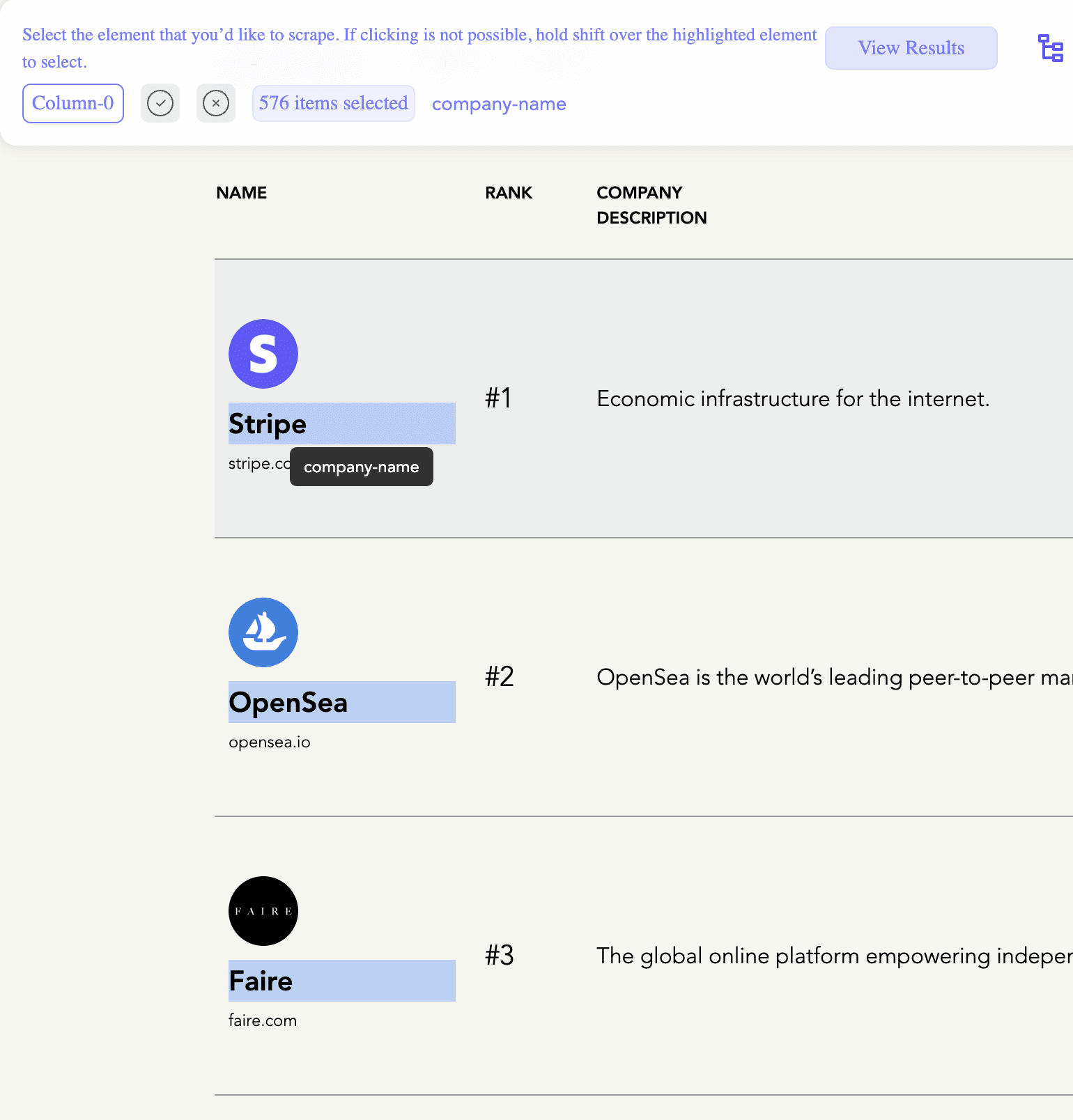Screen dimensions: 1073x1120
Task: Select the OpenSea peer-to-peer description text
Action: coord(835,678)
